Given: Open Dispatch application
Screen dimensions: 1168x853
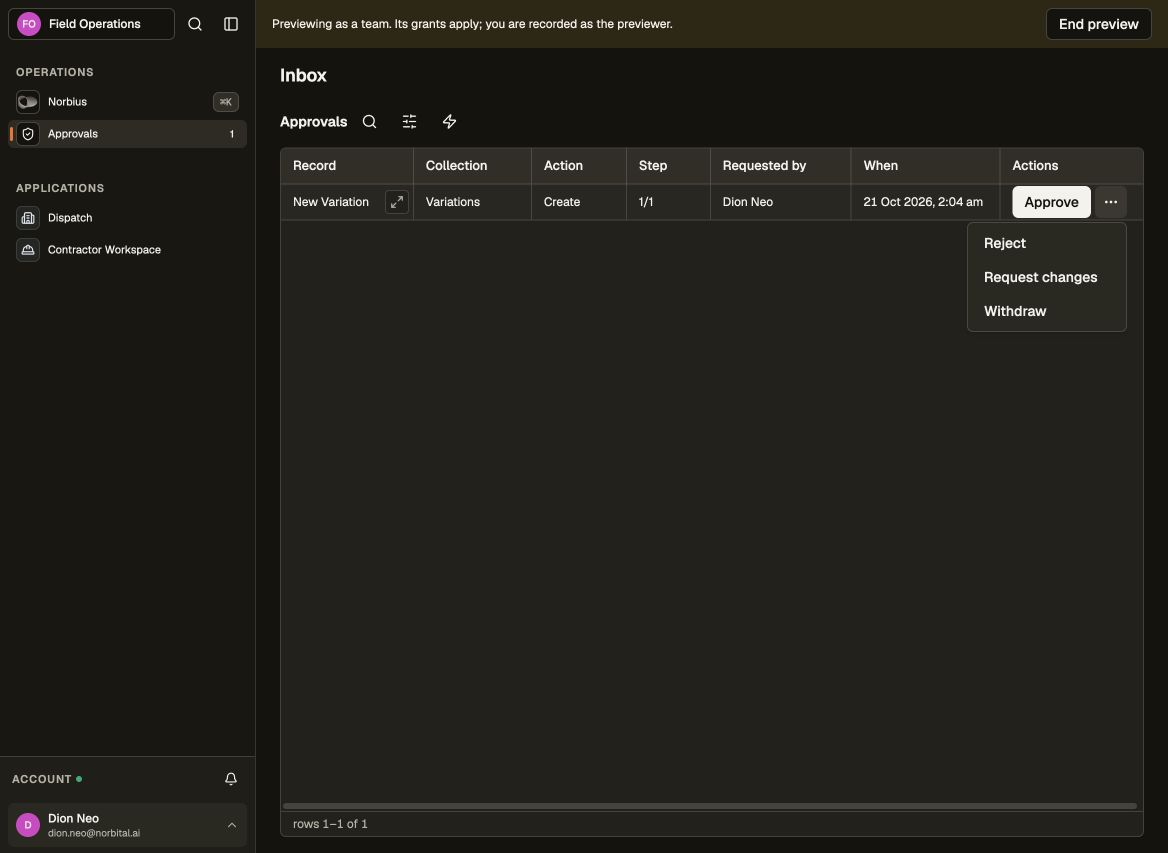Looking at the screenshot, I should 127,218.
